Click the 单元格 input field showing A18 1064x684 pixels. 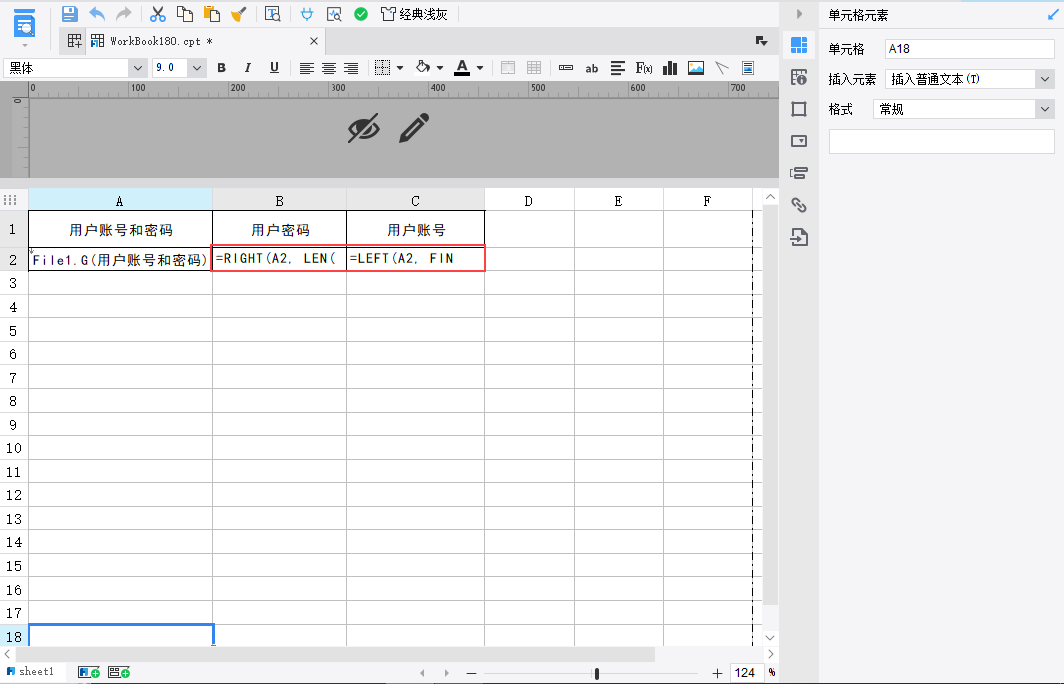970,49
